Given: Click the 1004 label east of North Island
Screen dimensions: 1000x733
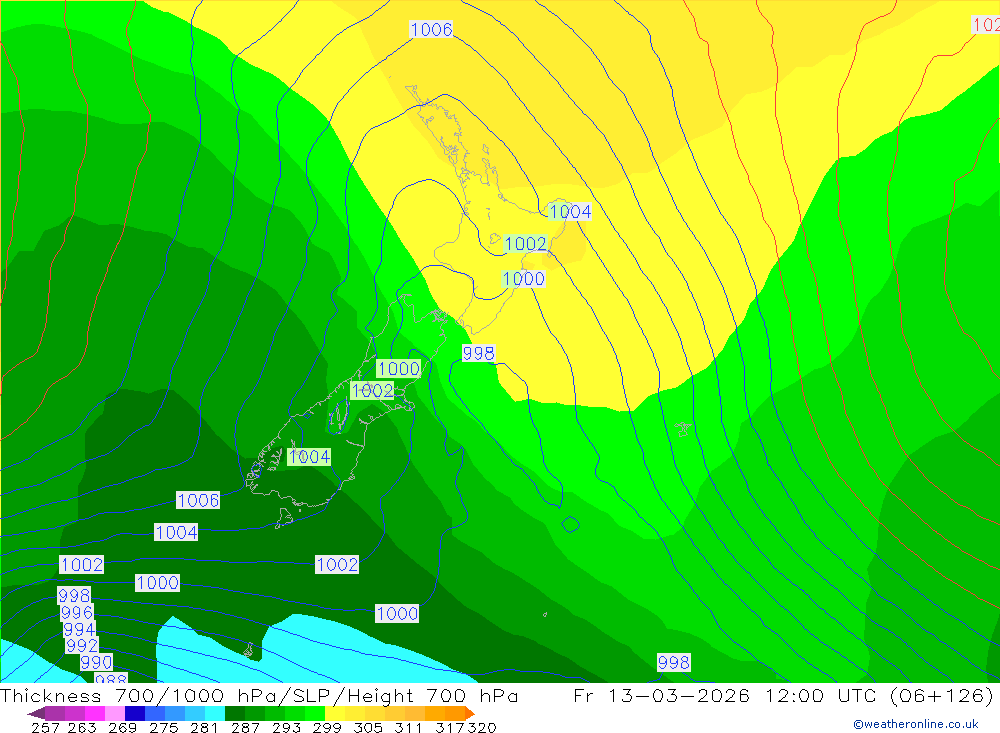Looking at the screenshot, I should point(570,212).
